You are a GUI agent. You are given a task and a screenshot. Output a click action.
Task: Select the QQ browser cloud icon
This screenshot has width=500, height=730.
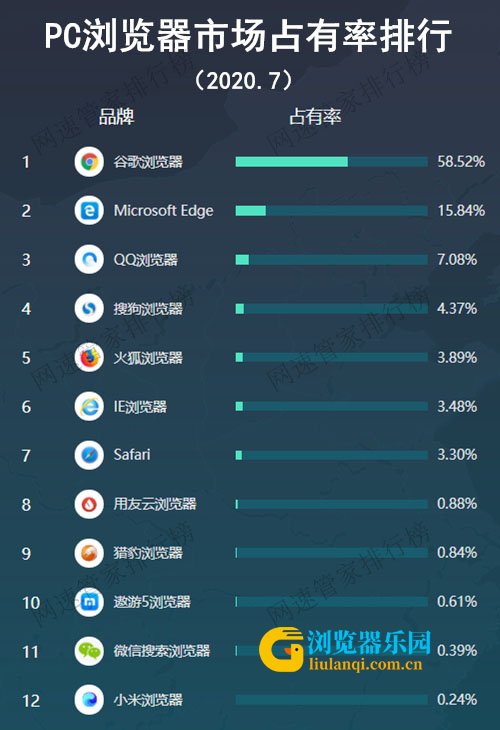89,259
